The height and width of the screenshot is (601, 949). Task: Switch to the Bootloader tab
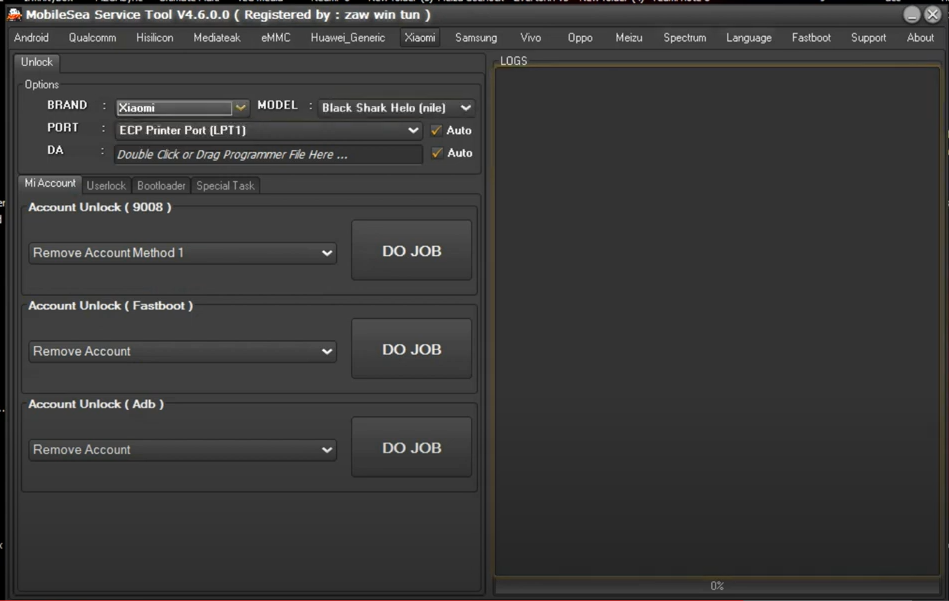(x=161, y=186)
